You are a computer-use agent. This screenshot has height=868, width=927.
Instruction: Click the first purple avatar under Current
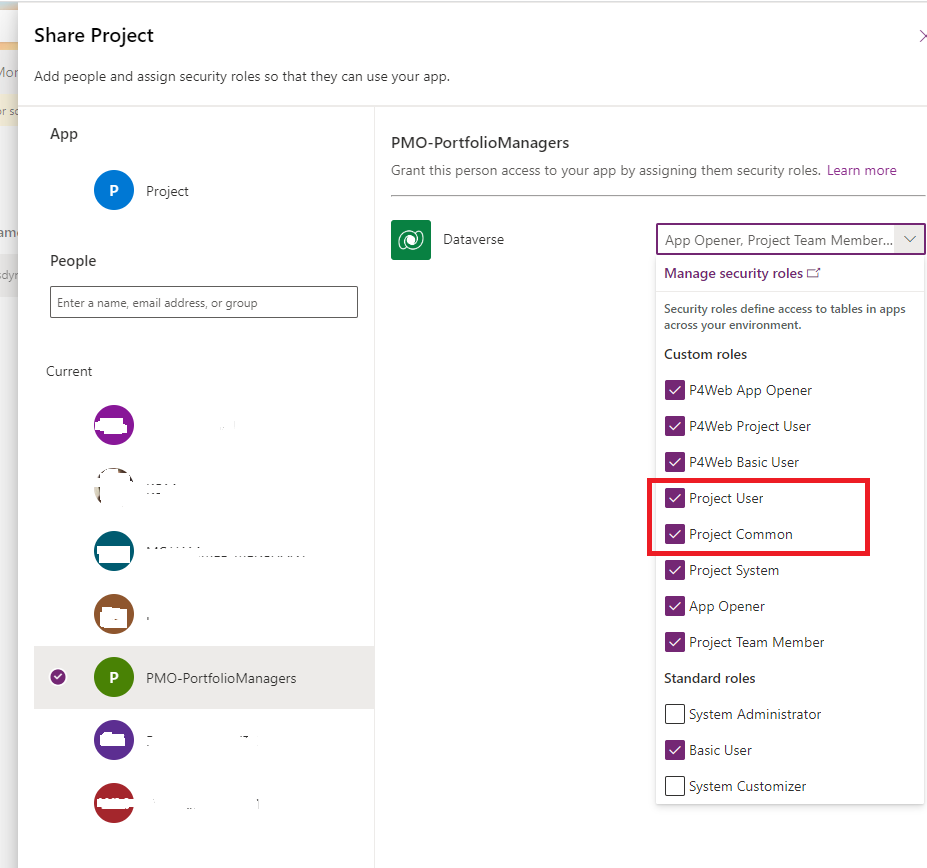113,424
